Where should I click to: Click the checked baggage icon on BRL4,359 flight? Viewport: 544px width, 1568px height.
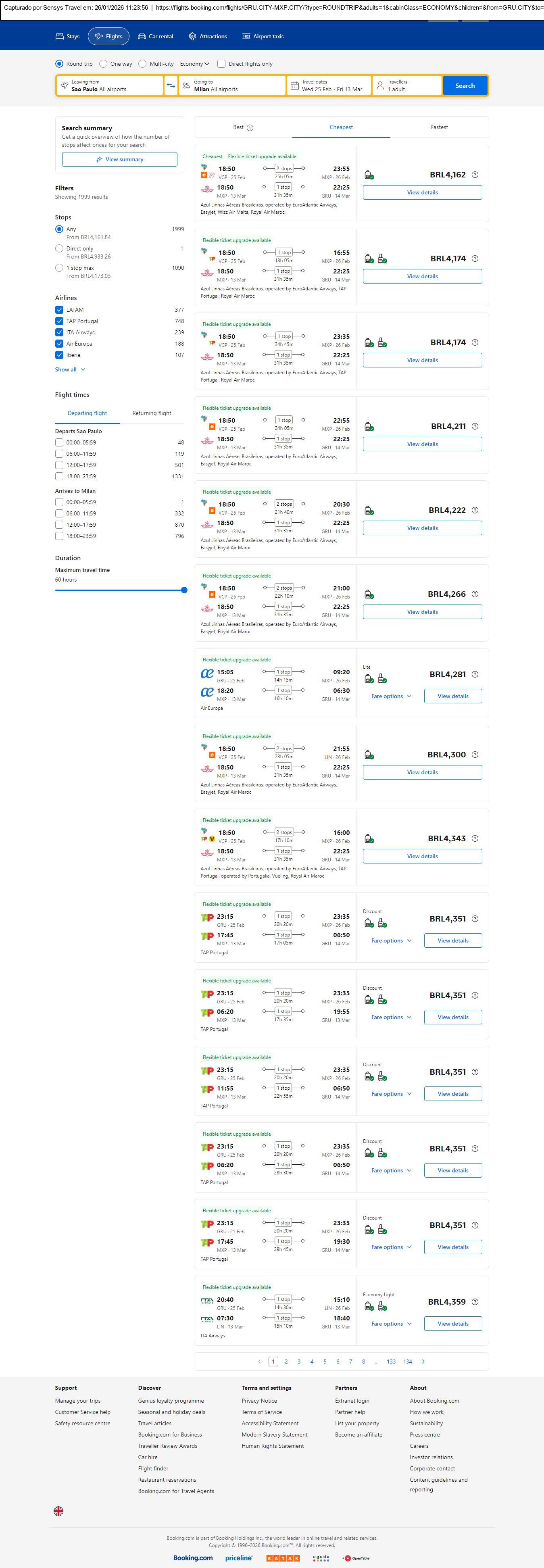tap(382, 1306)
